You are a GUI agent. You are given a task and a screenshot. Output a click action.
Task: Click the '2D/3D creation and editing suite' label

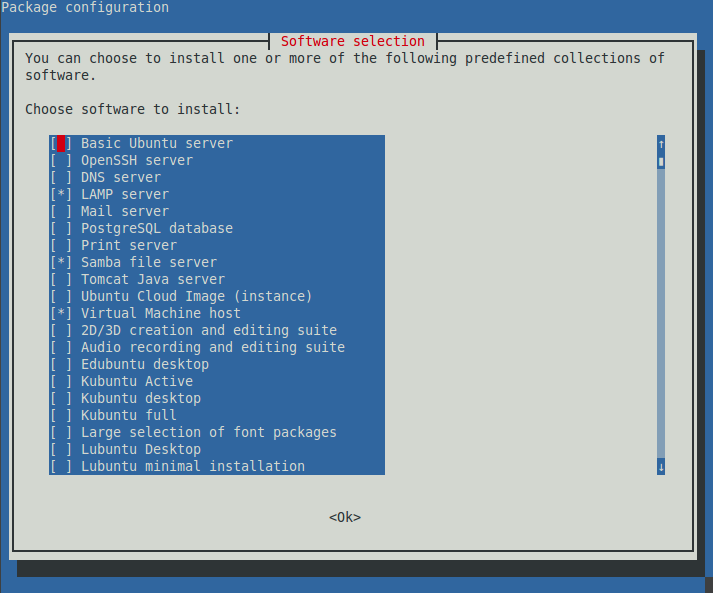[209, 330]
